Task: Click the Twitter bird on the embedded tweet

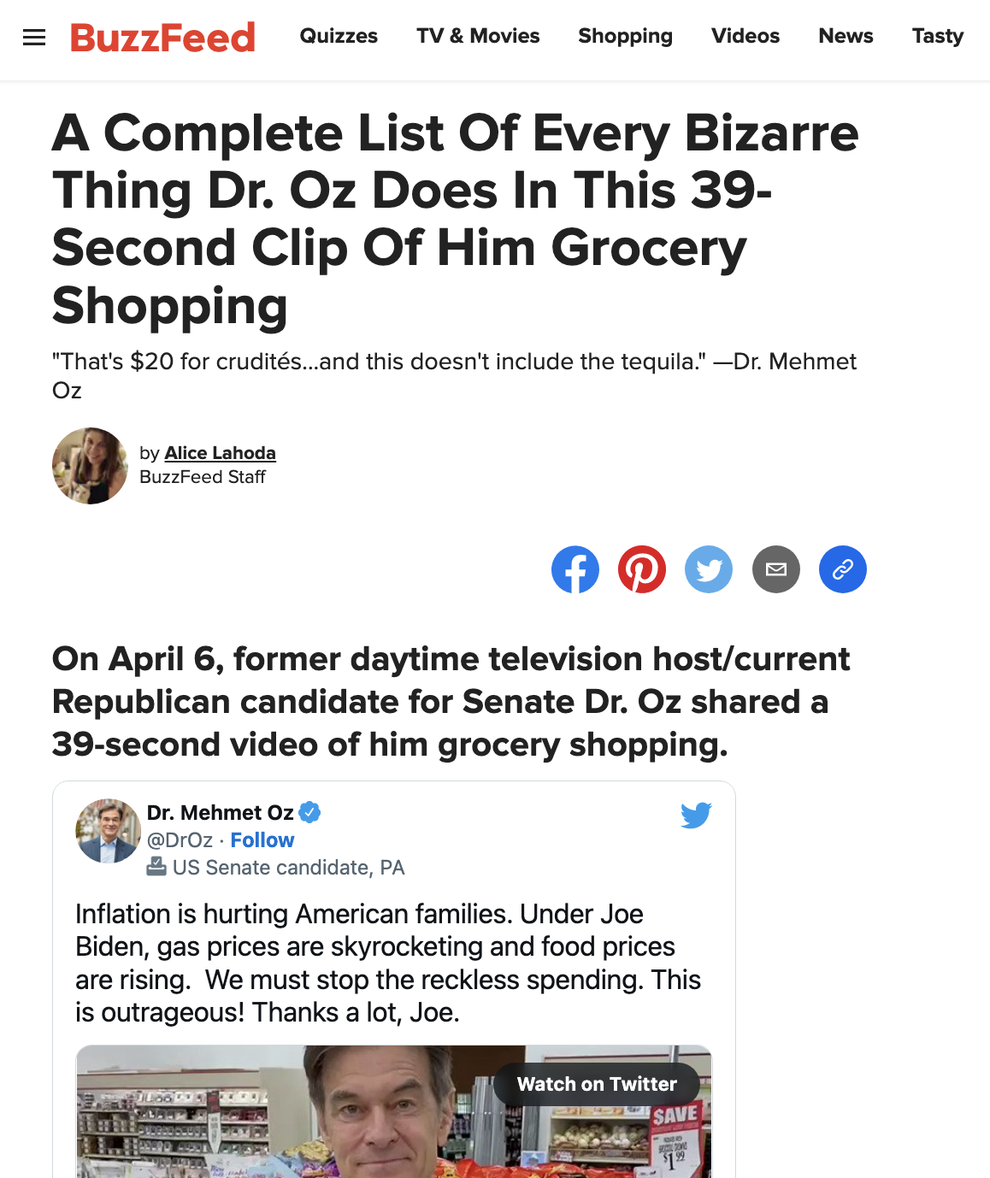Action: (x=696, y=815)
